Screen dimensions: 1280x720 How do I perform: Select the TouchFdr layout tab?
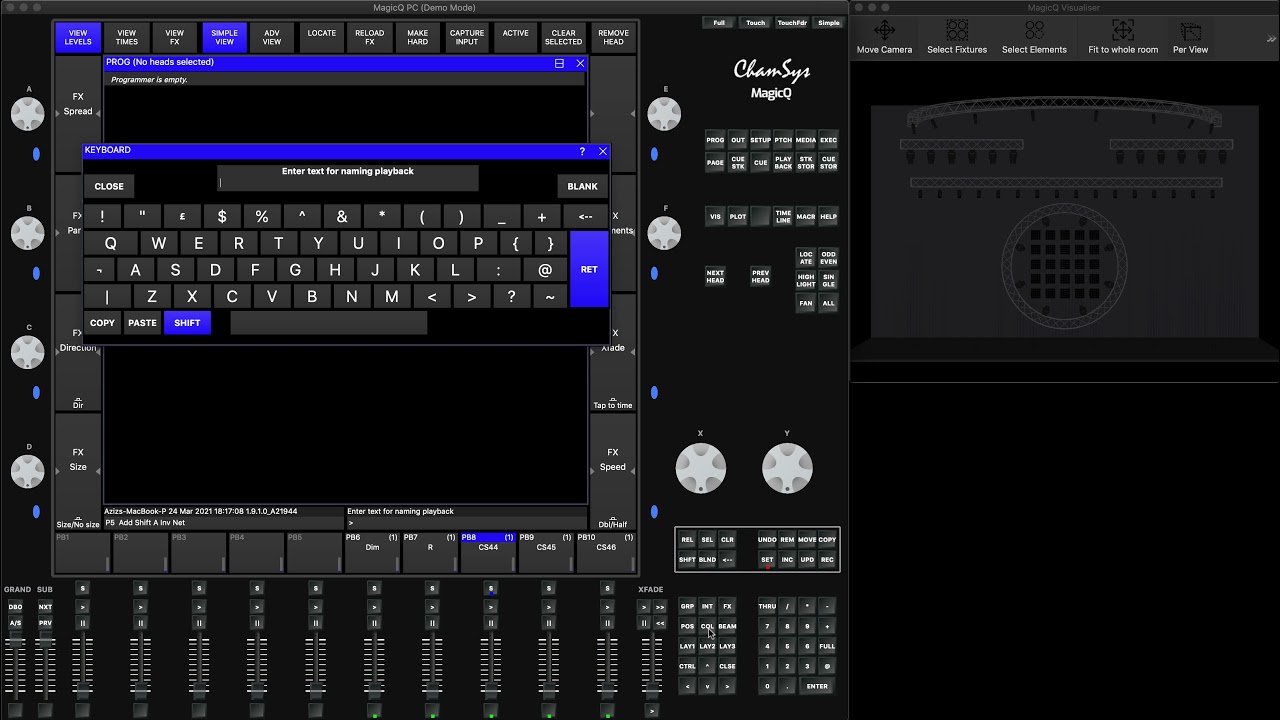tap(792, 22)
